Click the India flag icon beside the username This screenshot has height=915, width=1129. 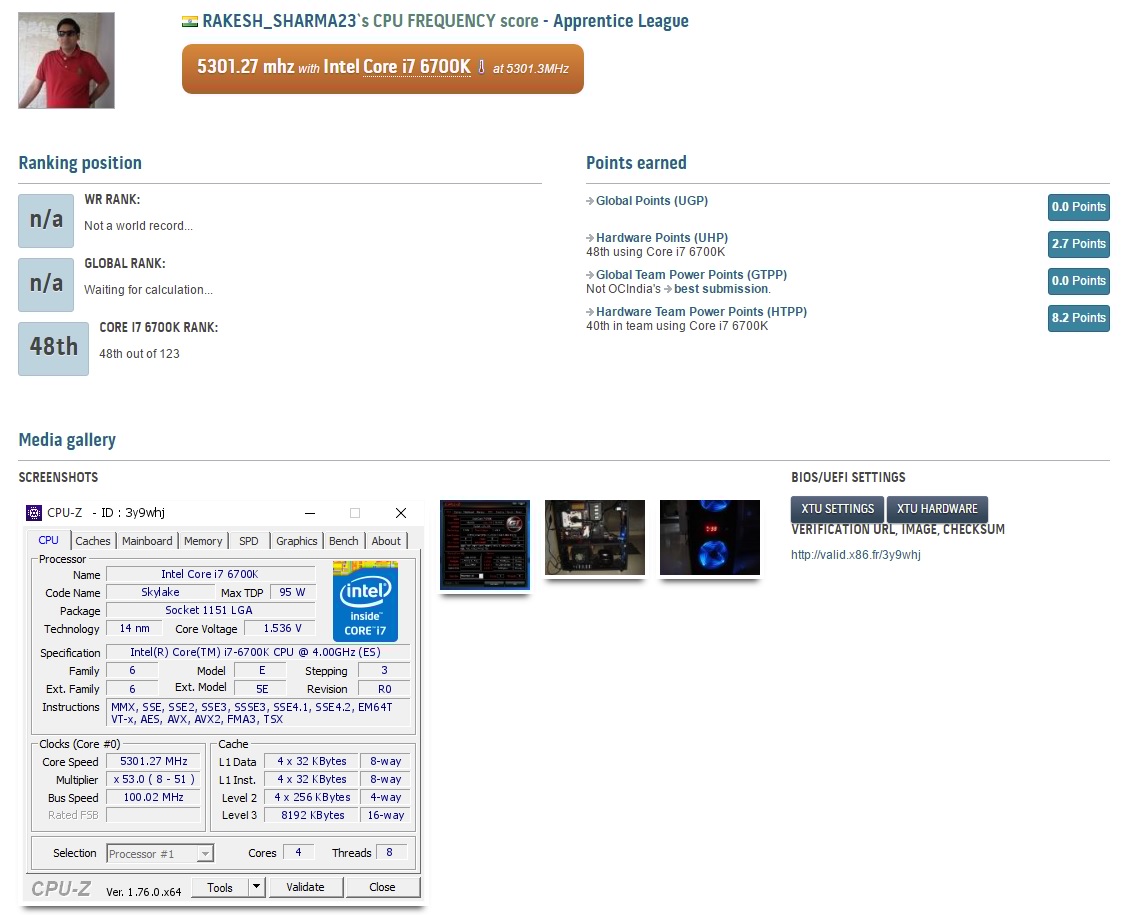tap(189, 22)
